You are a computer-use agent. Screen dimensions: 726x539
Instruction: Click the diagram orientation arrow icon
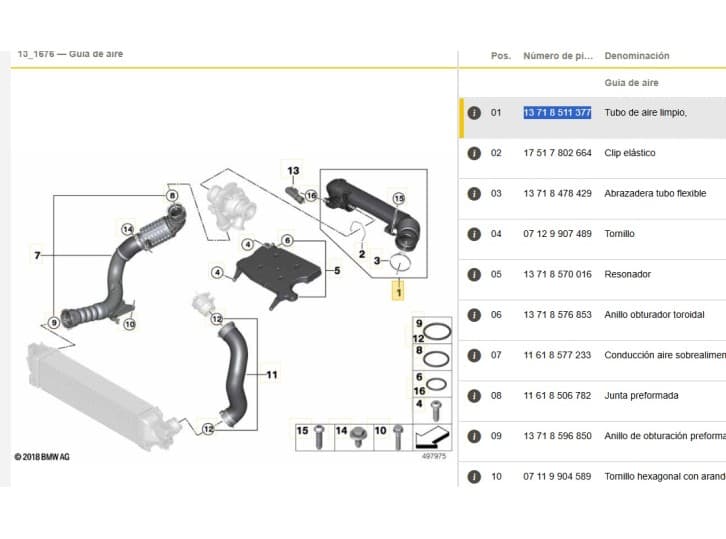pos(432,438)
